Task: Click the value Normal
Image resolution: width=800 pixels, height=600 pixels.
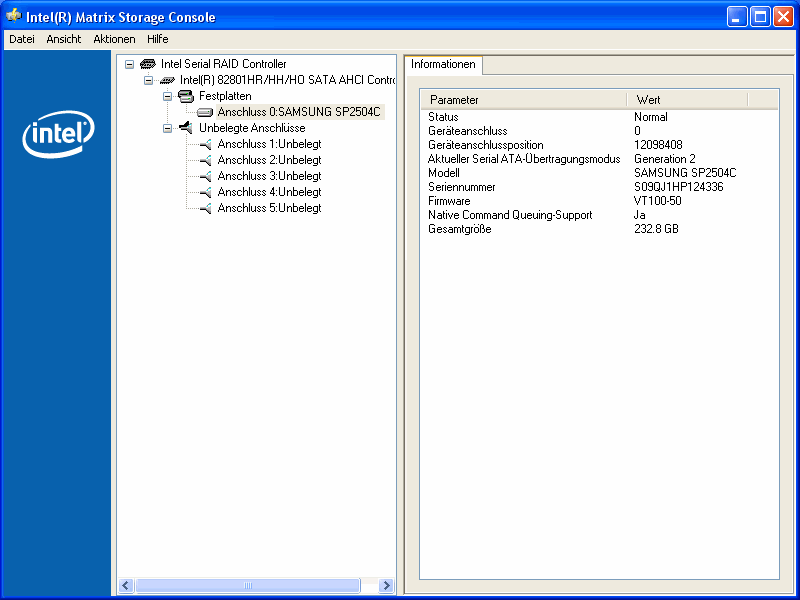Action: click(651, 117)
